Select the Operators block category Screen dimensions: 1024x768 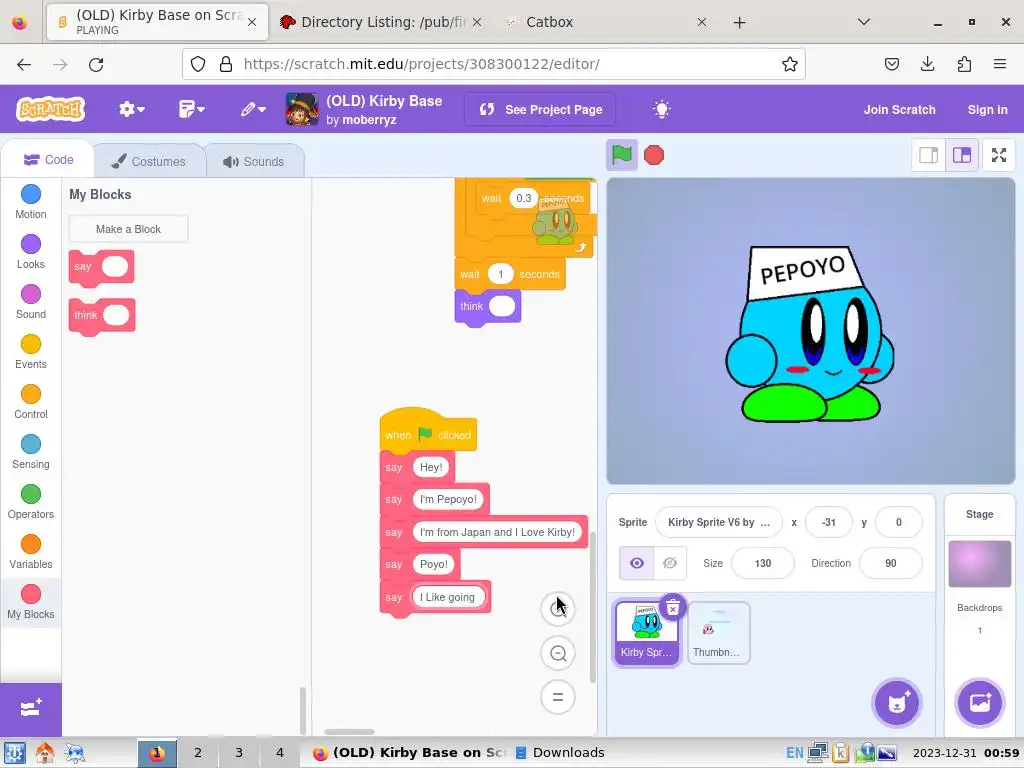[x=31, y=502]
